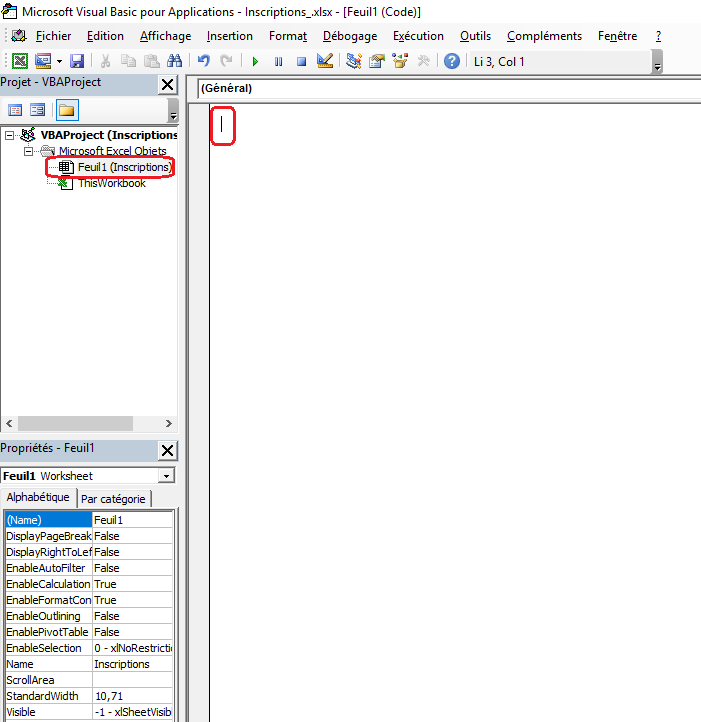Click the Help question mark icon

(x=452, y=61)
